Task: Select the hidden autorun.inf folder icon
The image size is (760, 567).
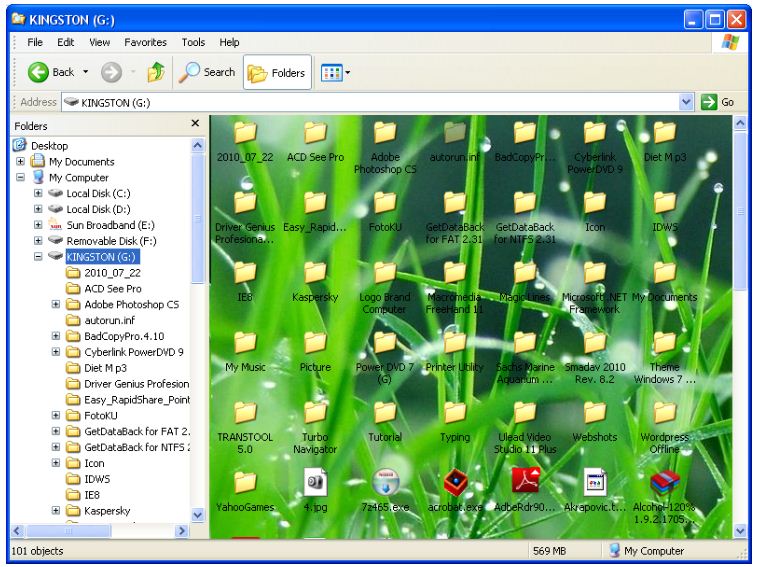Action: [x=455, y=132]
